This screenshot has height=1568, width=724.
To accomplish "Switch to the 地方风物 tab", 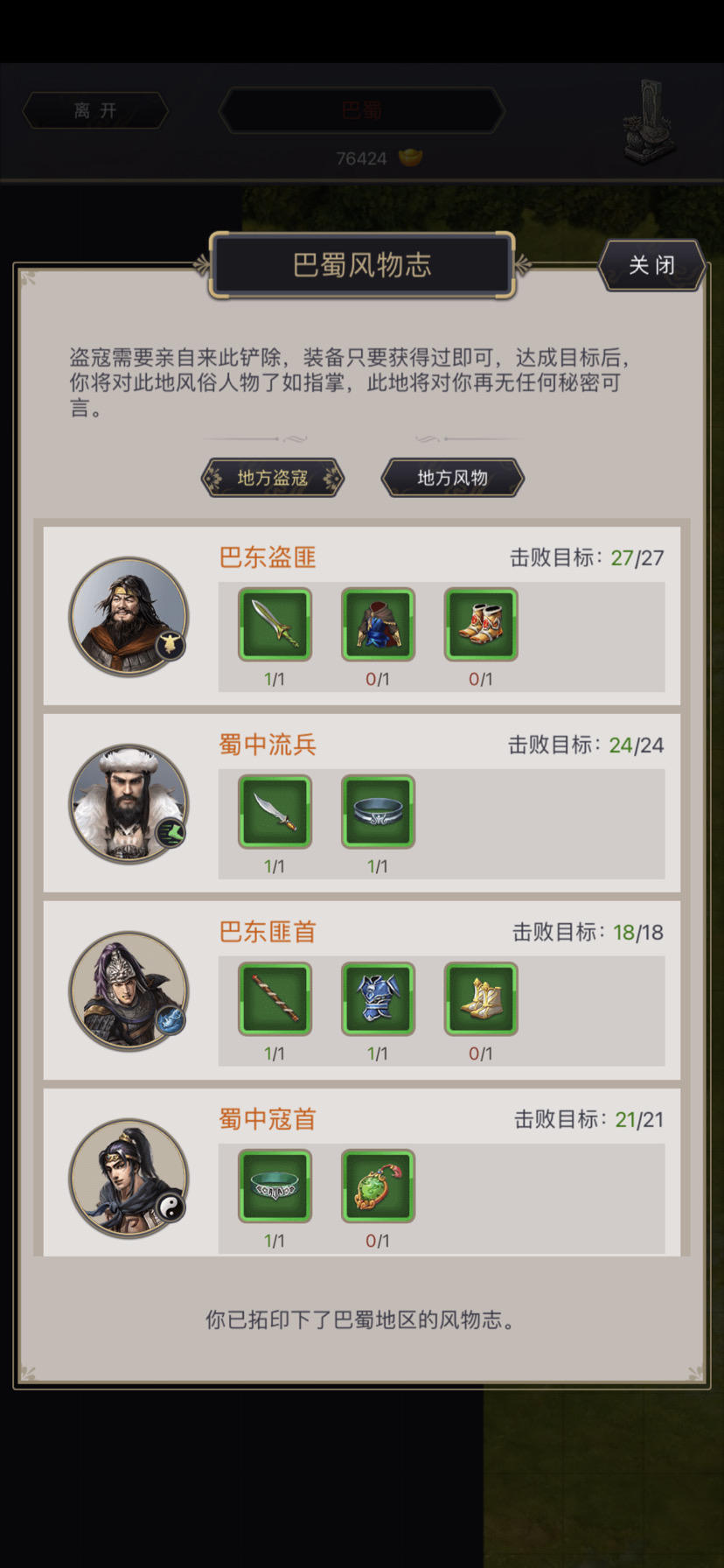I will (453, 478).
